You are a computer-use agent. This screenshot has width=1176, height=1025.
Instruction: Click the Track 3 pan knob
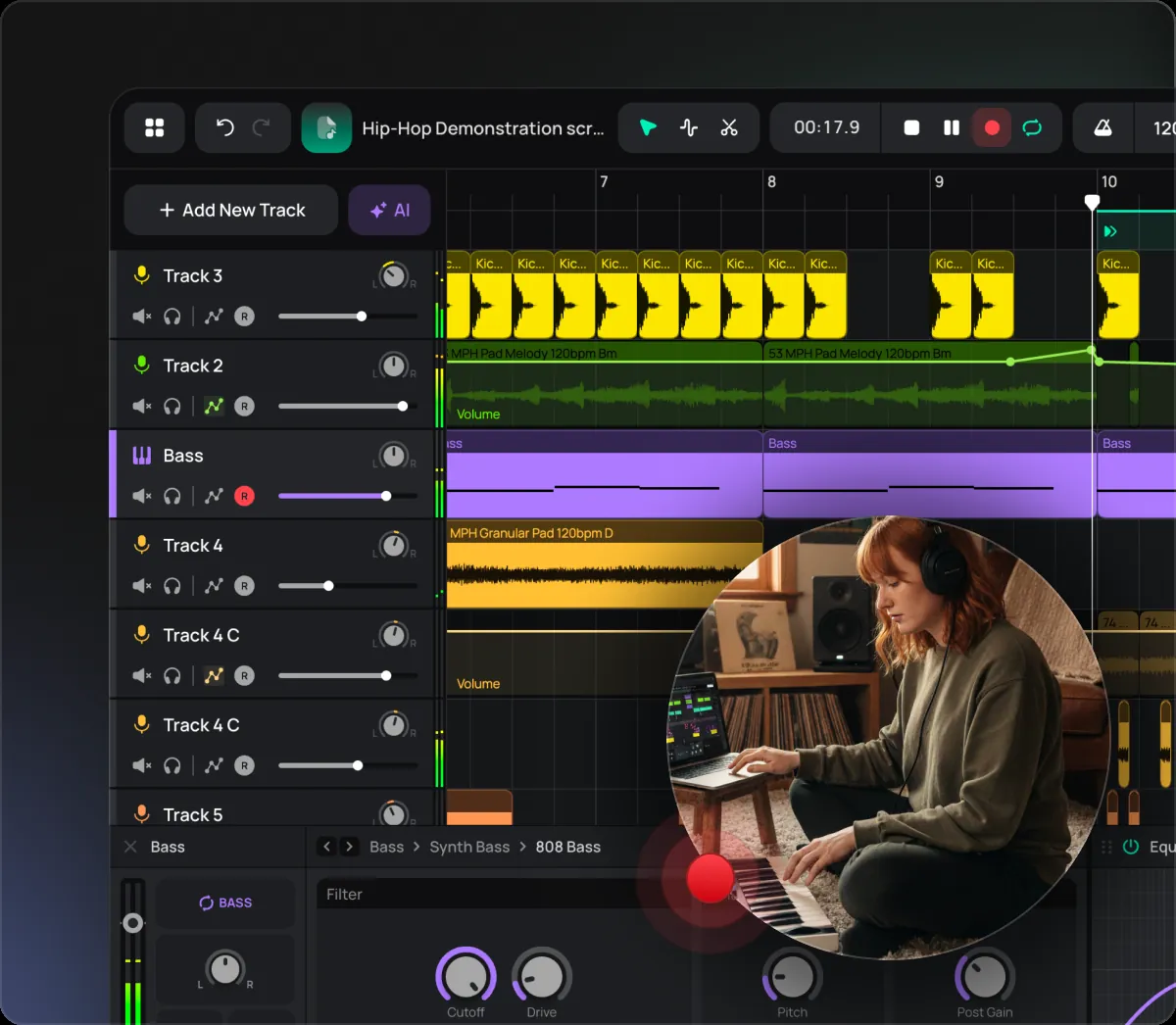coord(393,275)
